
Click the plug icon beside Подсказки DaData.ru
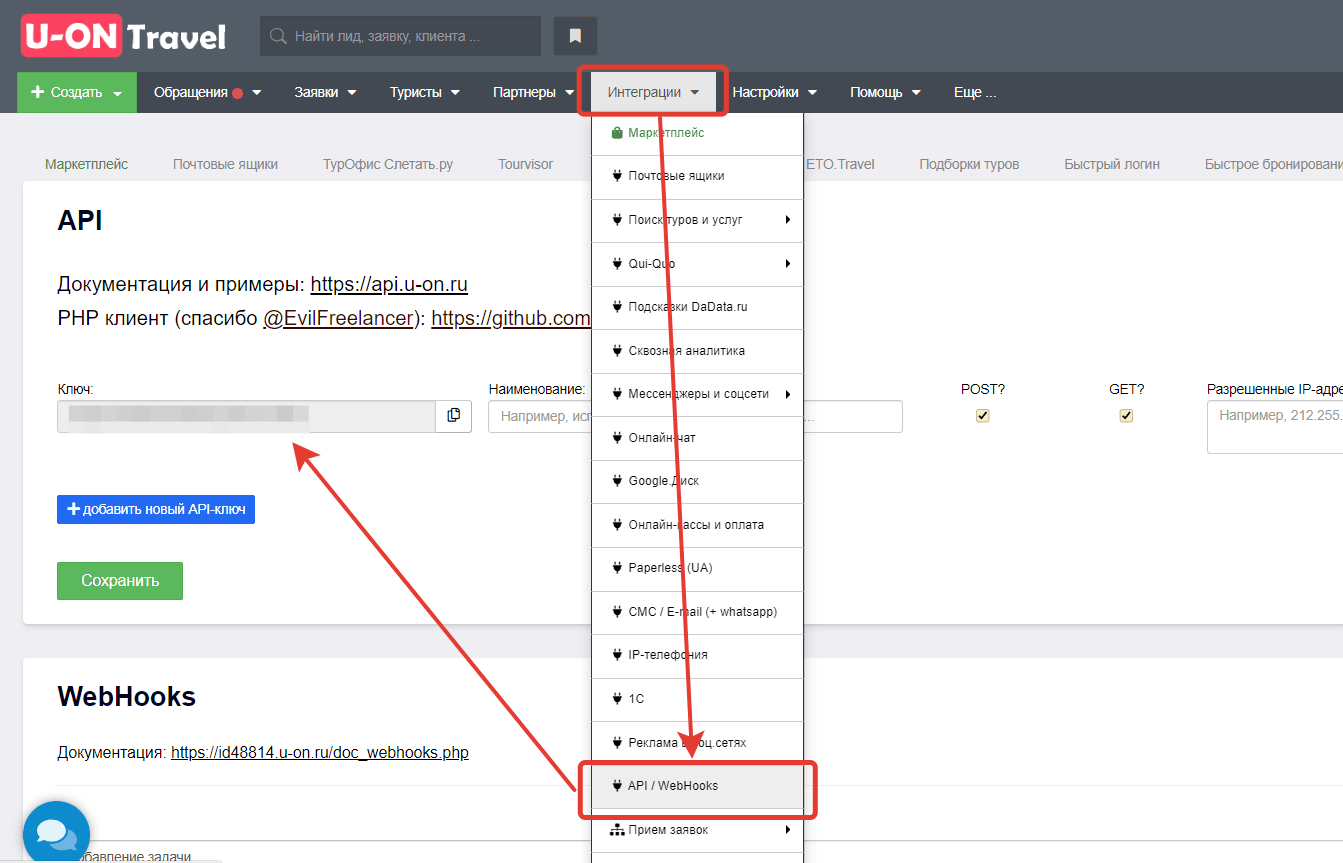617,307
